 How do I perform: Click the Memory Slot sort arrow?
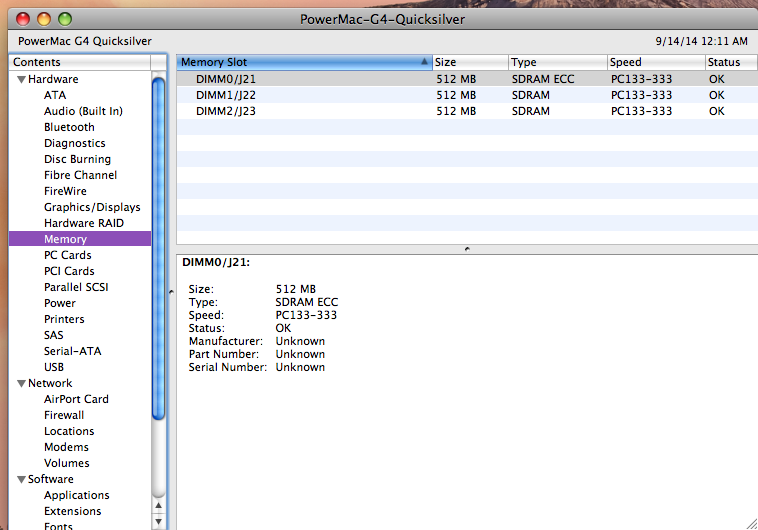pyautogui.click(x=424, y=61)
